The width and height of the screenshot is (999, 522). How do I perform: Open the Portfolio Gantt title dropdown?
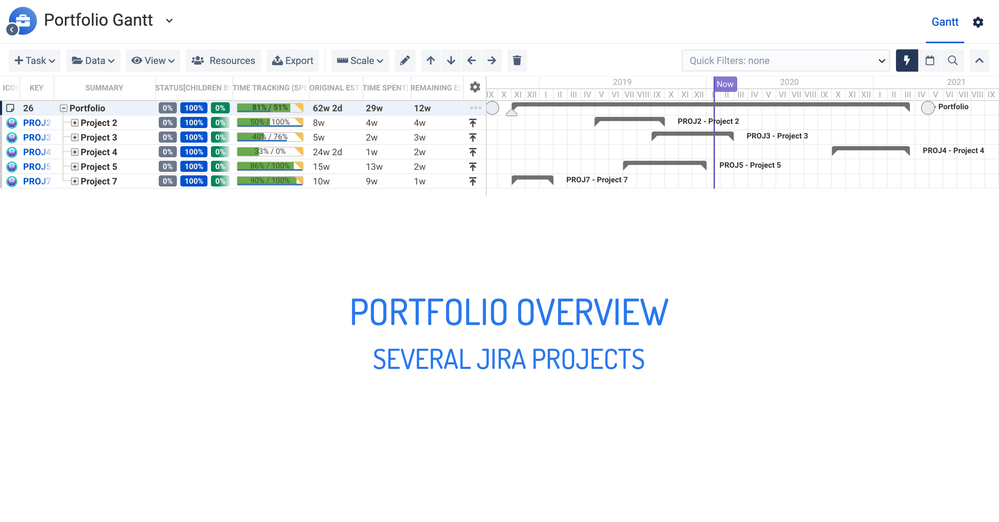click(x=169, y=20)
